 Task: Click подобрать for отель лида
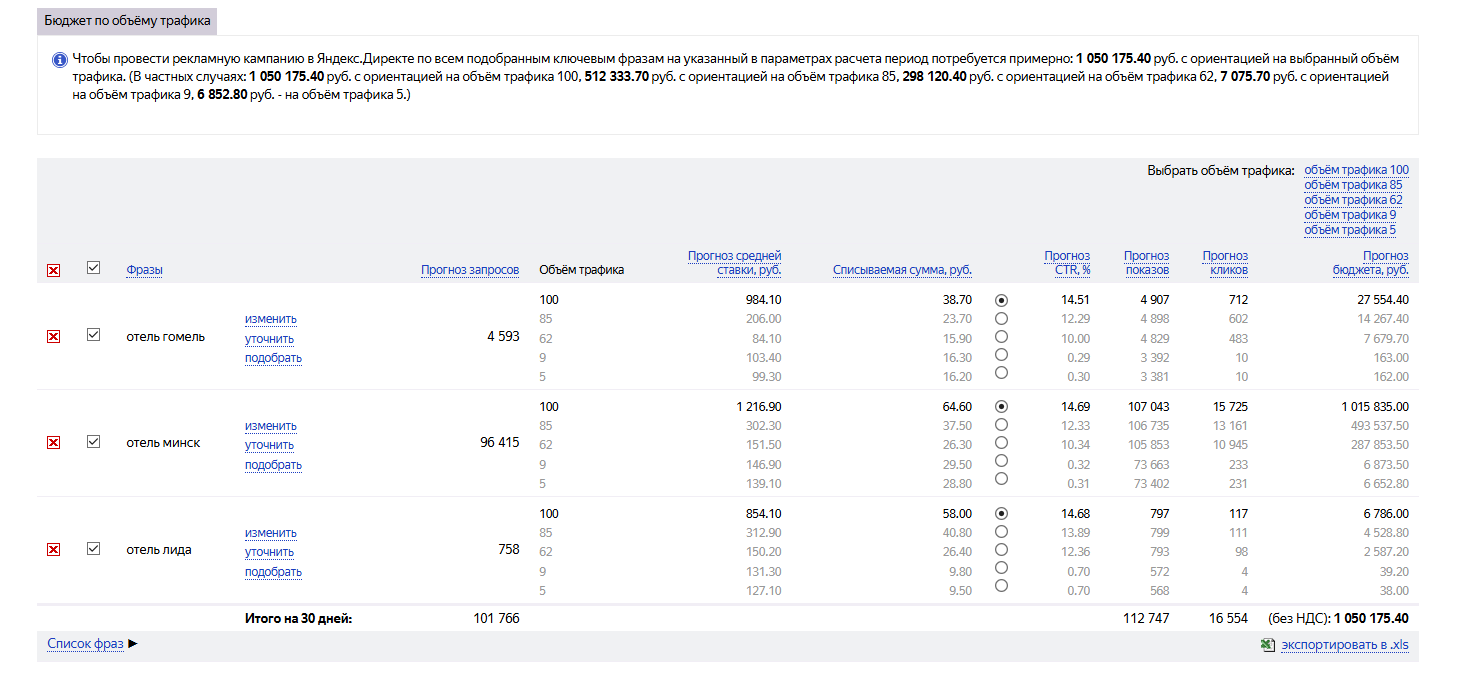[x=273, y=572]
